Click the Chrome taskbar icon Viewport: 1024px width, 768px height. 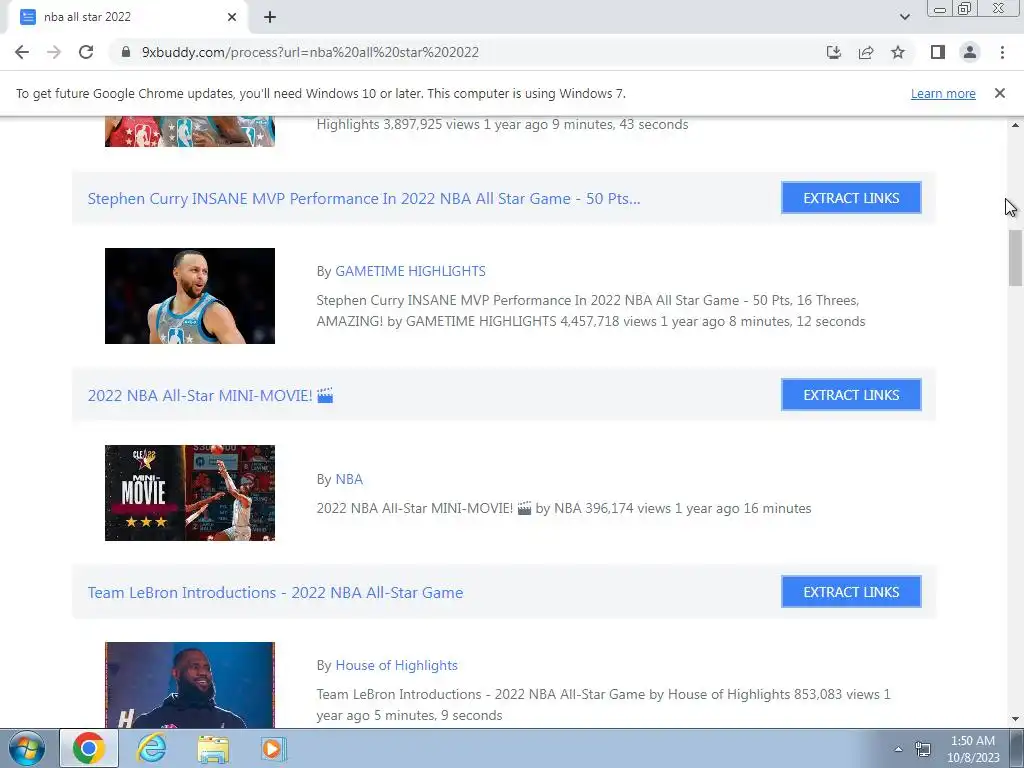[89, 748]
